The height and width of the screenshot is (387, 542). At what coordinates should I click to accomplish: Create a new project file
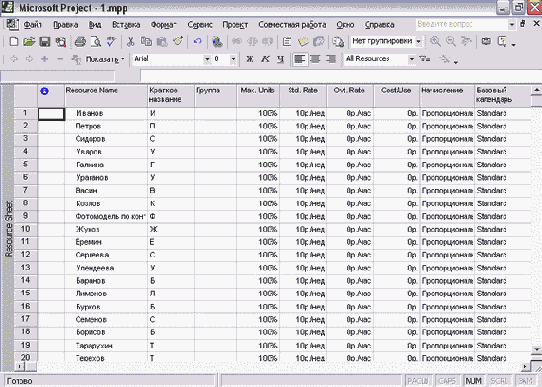[13, 42]
